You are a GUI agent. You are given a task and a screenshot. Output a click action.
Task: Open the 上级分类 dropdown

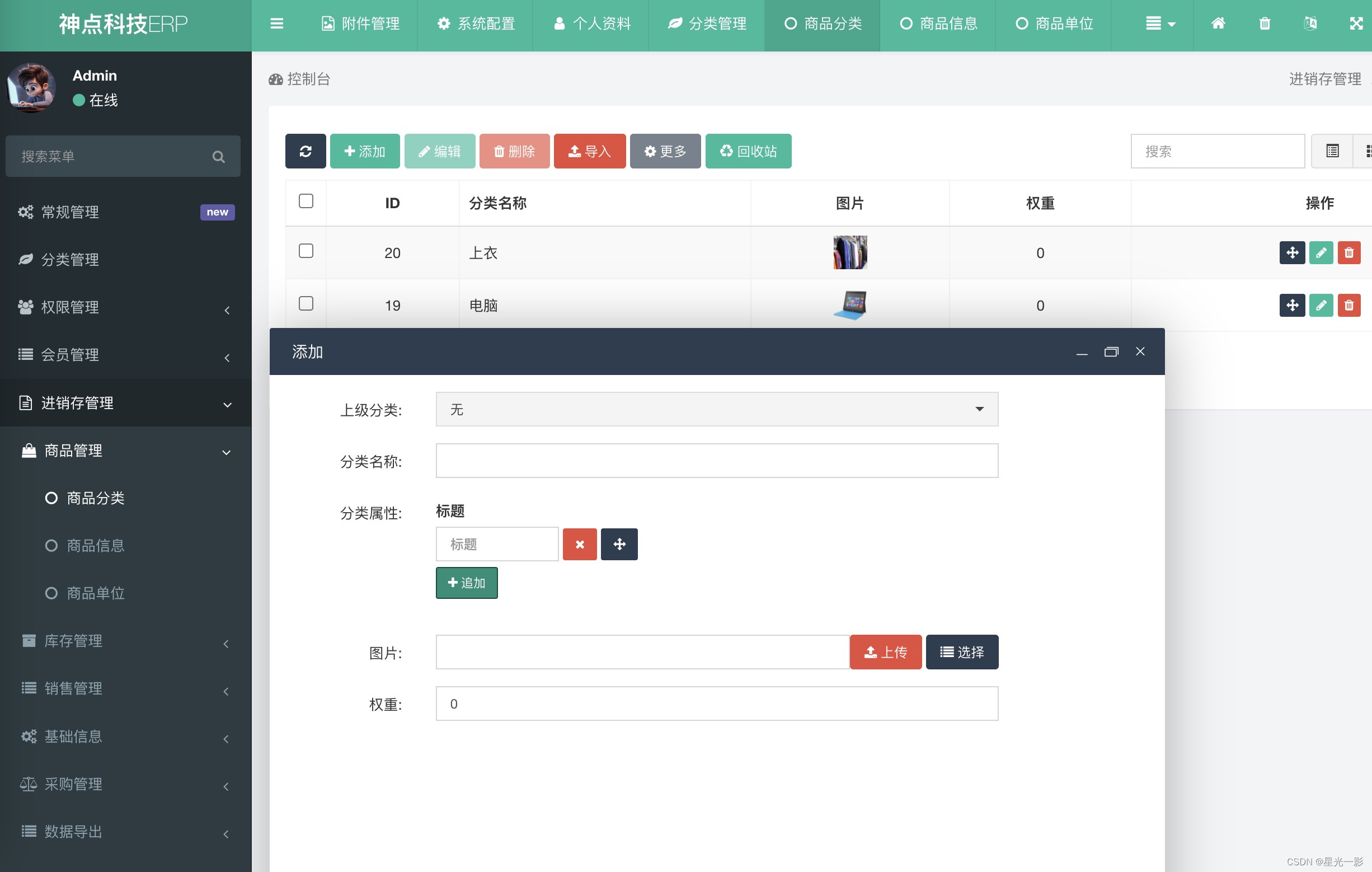coord(716,409)
